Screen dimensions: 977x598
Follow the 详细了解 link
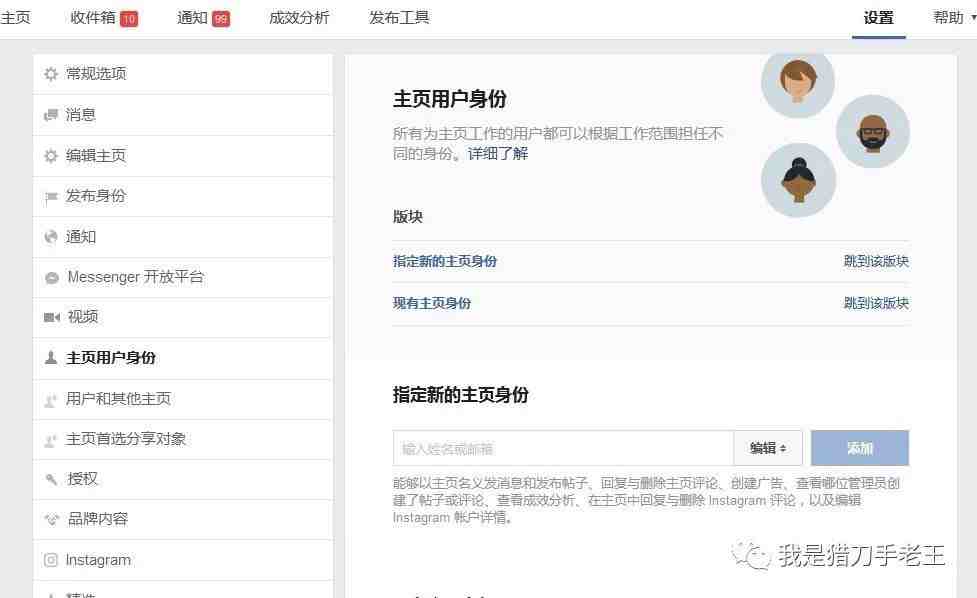[x=498, y=154]
